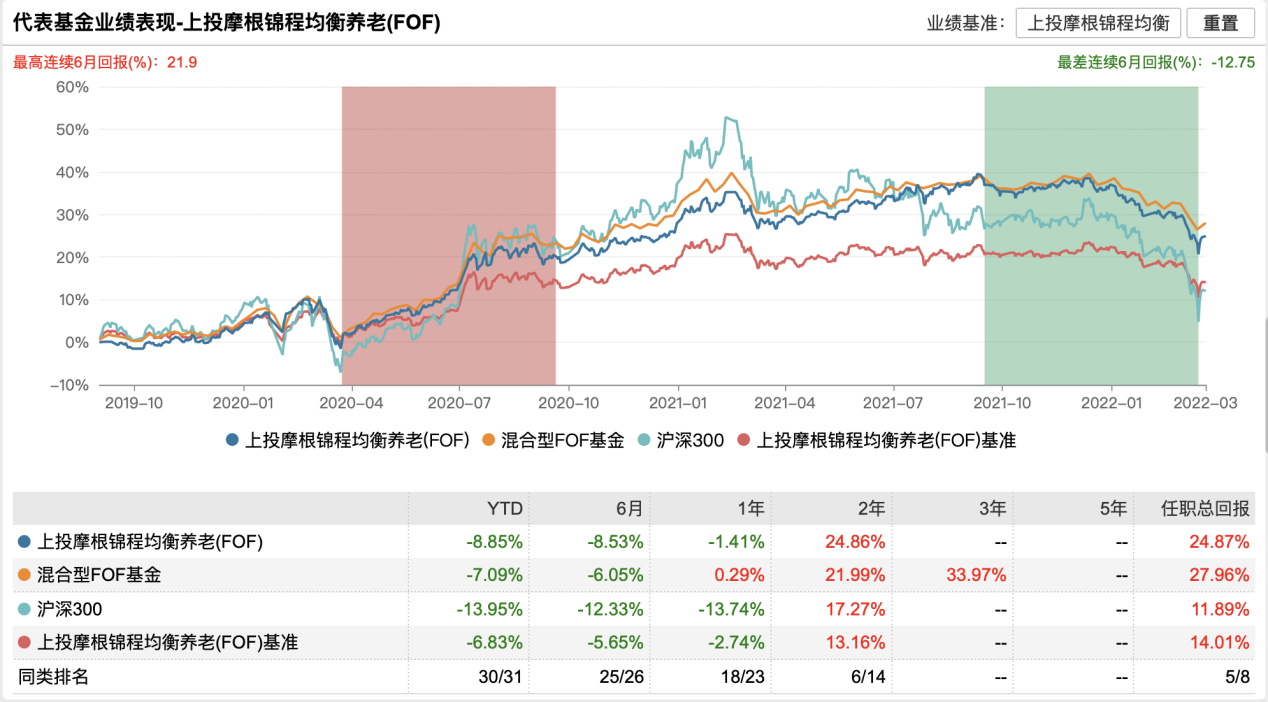Click orange dot beside 混合型FOF基金 table row
This screenshot has height=702, width=1268.
tap(24, 575)
